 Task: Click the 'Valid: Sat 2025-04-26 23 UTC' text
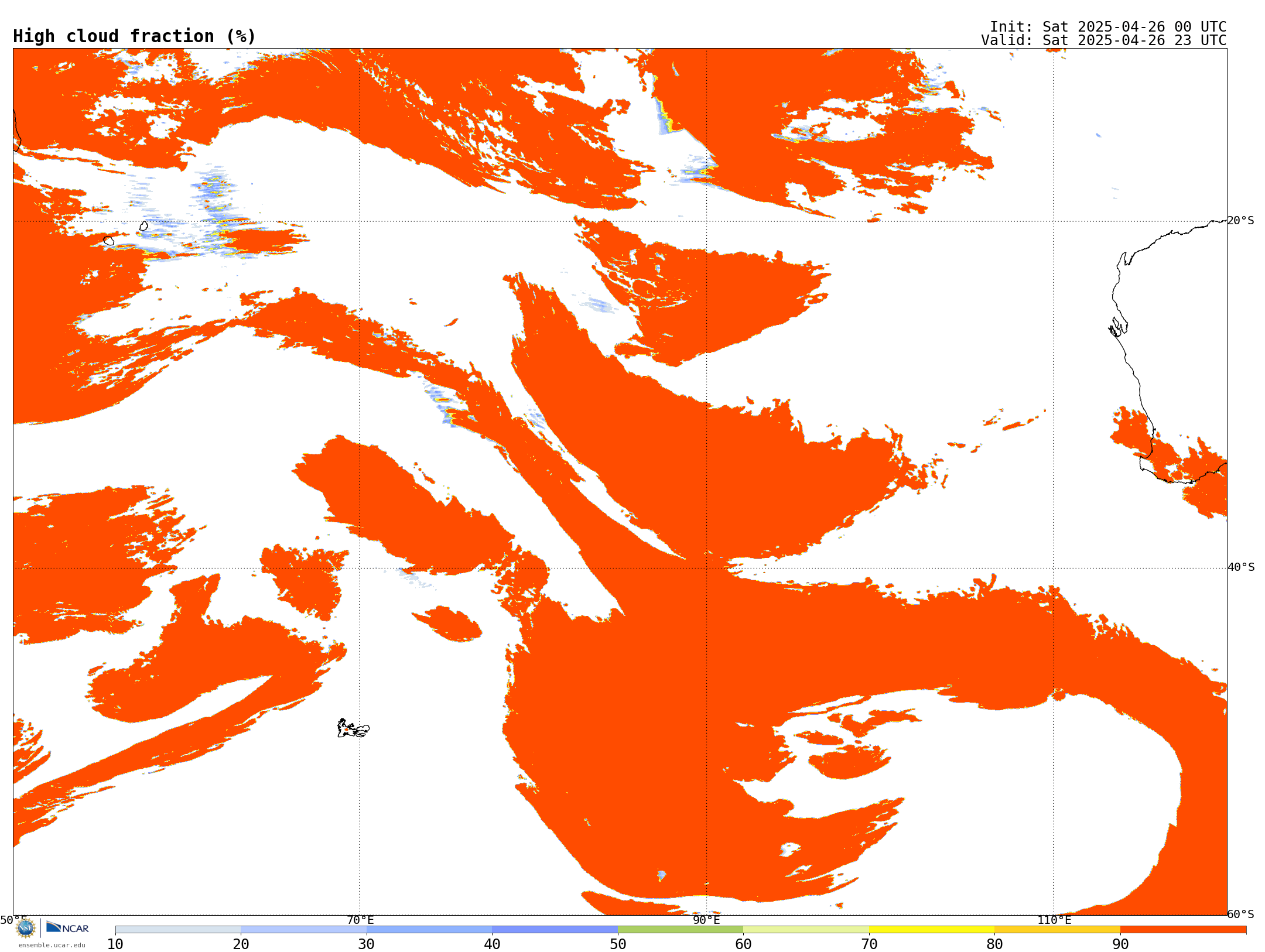pos(1103,40)
